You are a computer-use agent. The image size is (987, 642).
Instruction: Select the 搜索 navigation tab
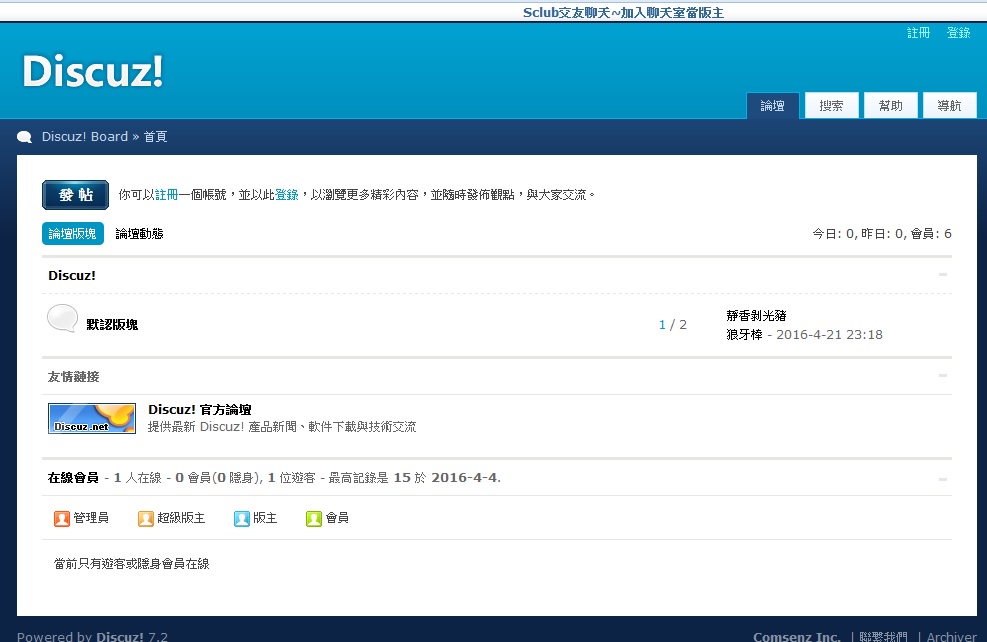[832, 106]
